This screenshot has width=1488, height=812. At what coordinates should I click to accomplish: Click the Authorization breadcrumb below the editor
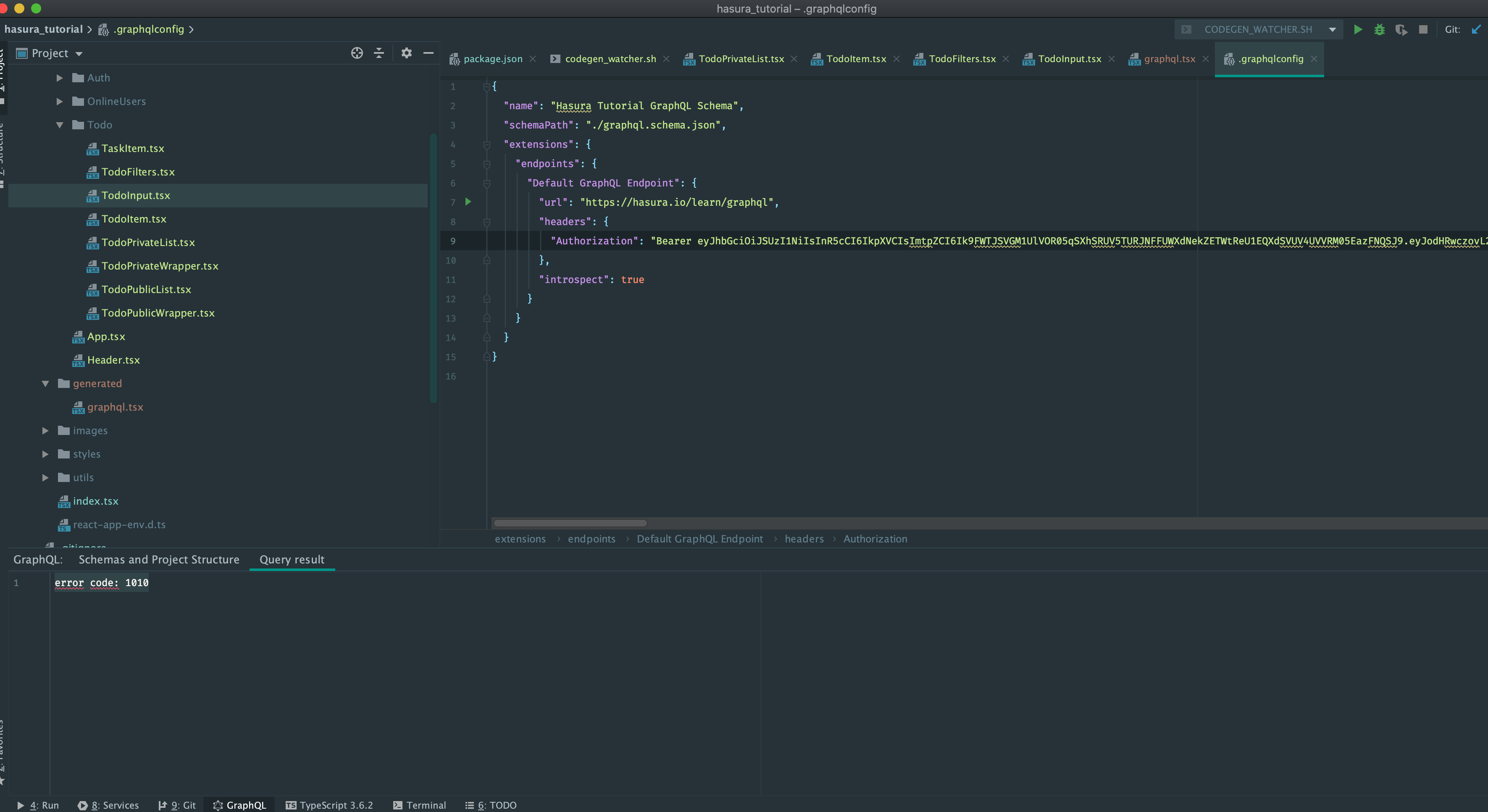point(875,538)
